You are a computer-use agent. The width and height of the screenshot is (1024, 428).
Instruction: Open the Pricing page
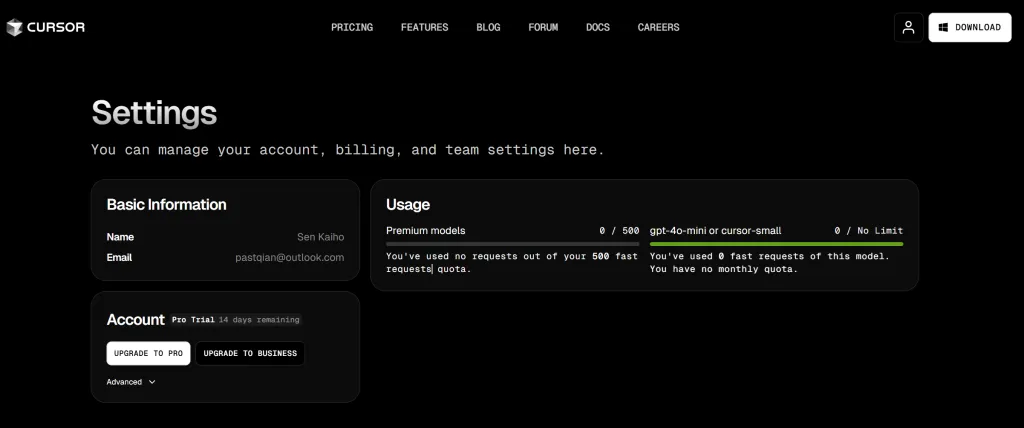click(x=352, y=28)
